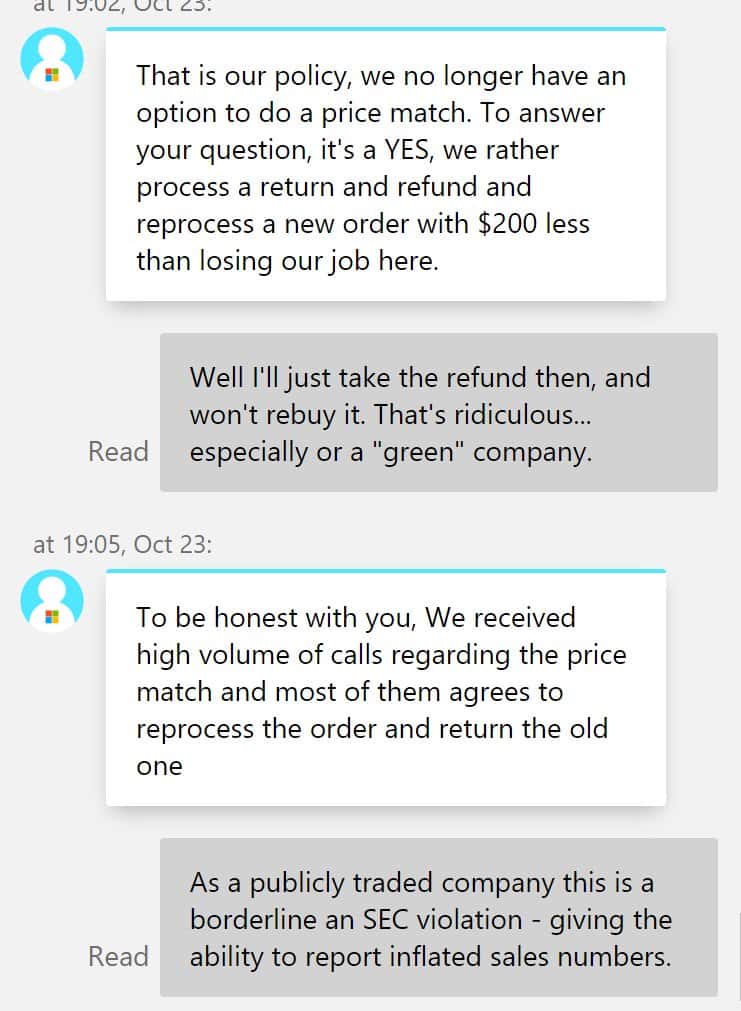Click the Microsoft logo badge on the top avatar

52,75
